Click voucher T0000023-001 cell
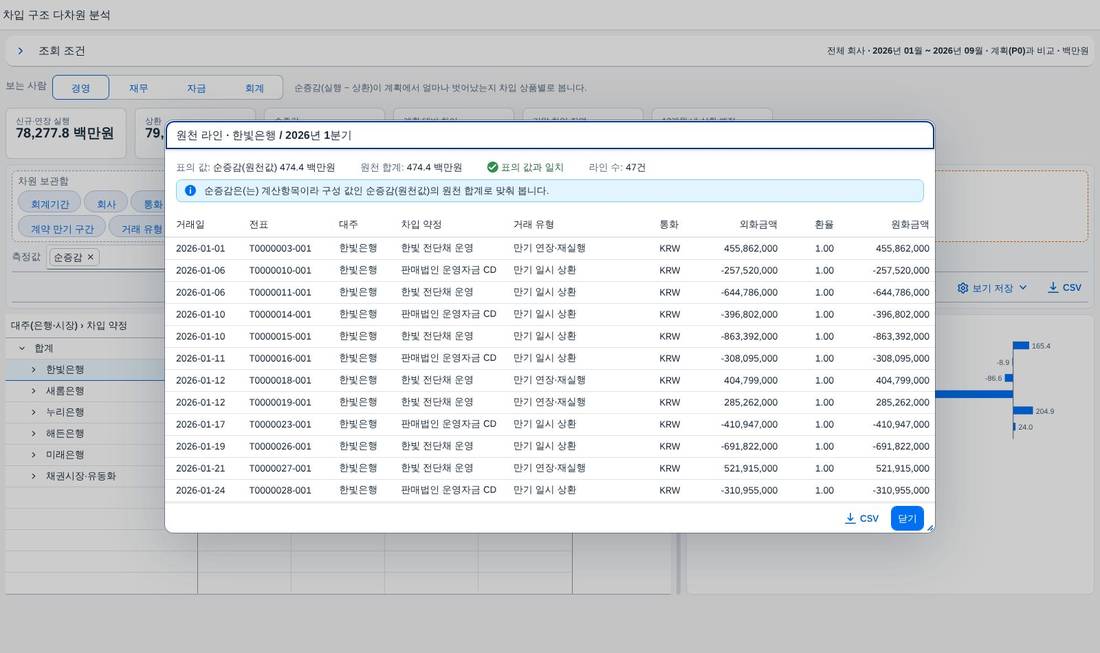This screenshot has height=653, width=1100. tap(280, 424)
